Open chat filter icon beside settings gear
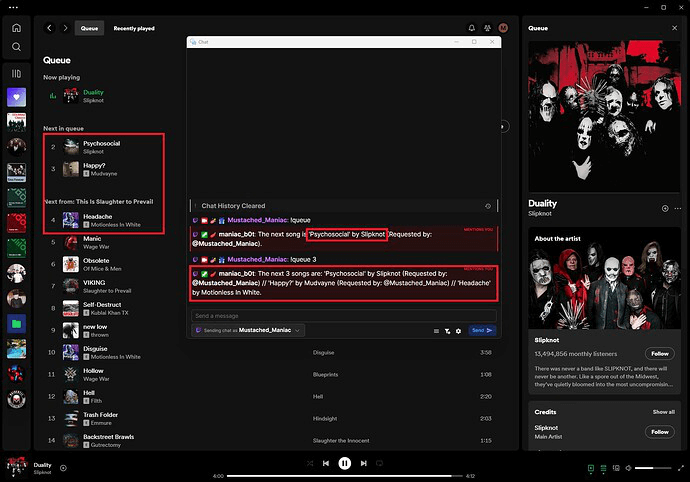The image size is (690, 482). tap(447, 331)
